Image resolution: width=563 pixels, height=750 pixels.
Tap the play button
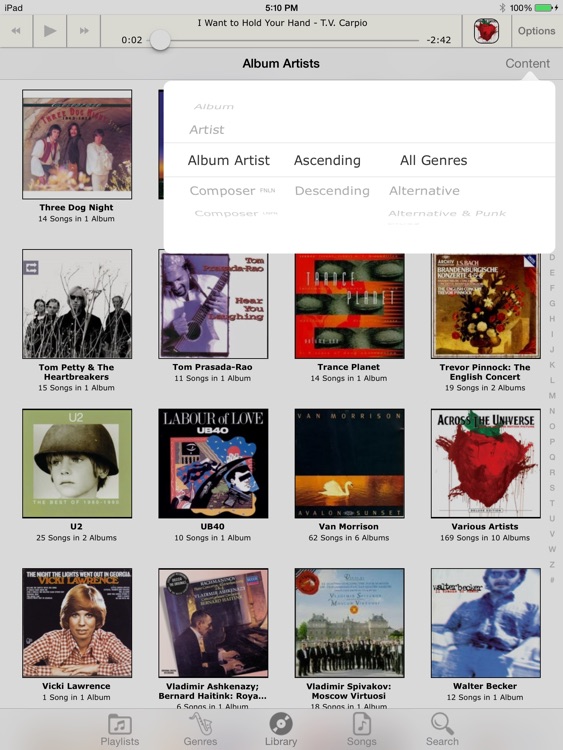pyautogui.click(x=50, y=31)
